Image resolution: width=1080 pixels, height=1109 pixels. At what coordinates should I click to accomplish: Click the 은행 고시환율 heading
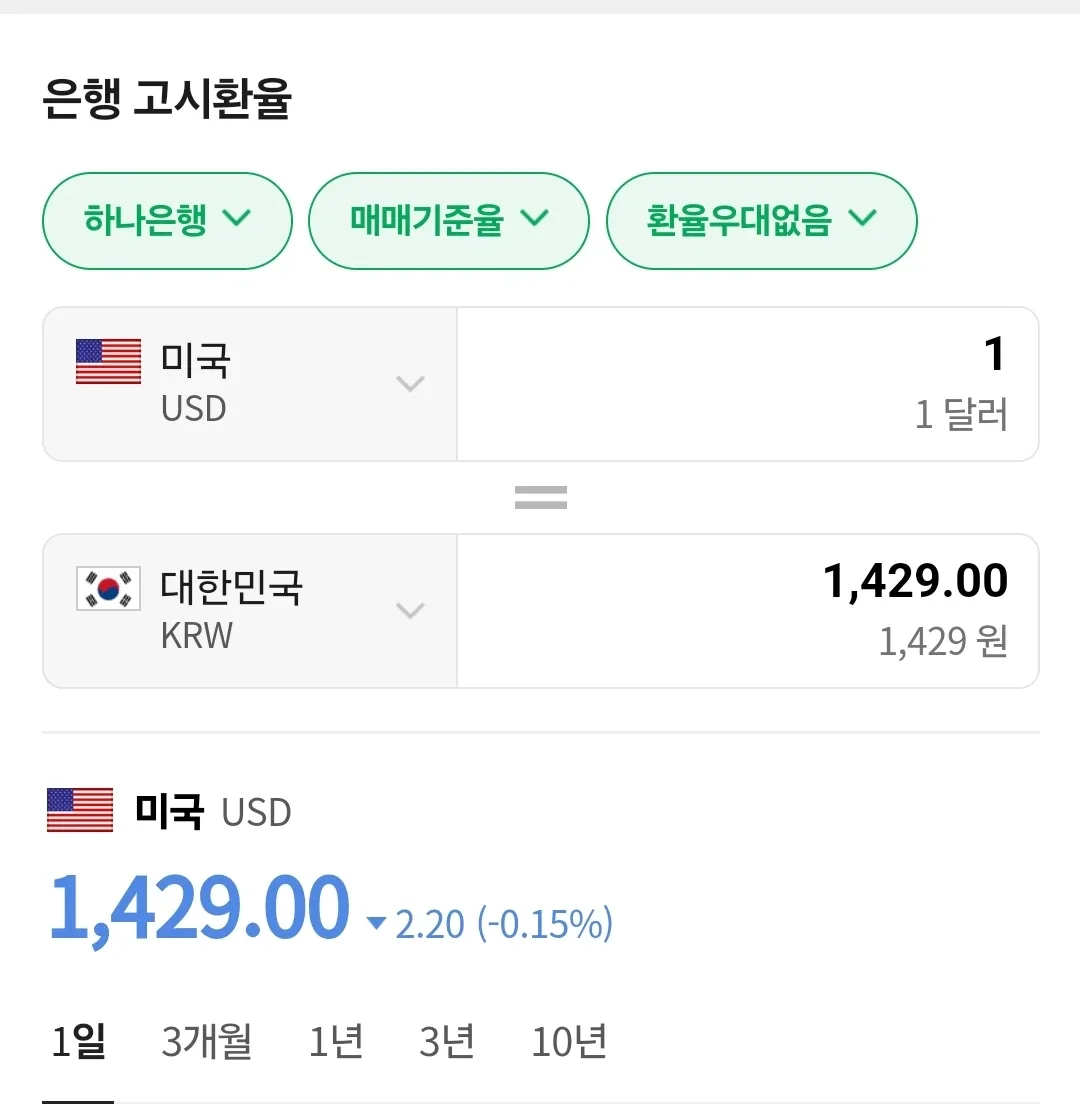[167, 101]
